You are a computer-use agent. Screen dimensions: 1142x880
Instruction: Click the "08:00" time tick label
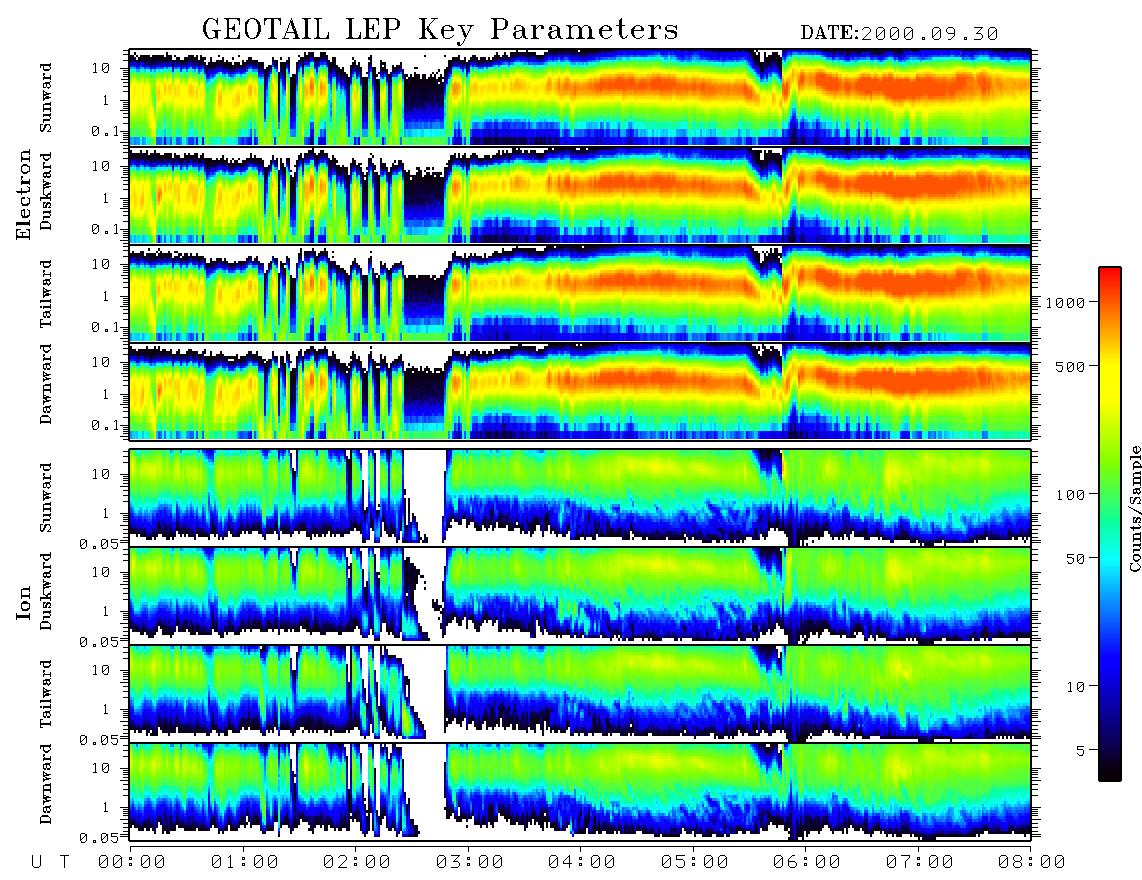1032,862
